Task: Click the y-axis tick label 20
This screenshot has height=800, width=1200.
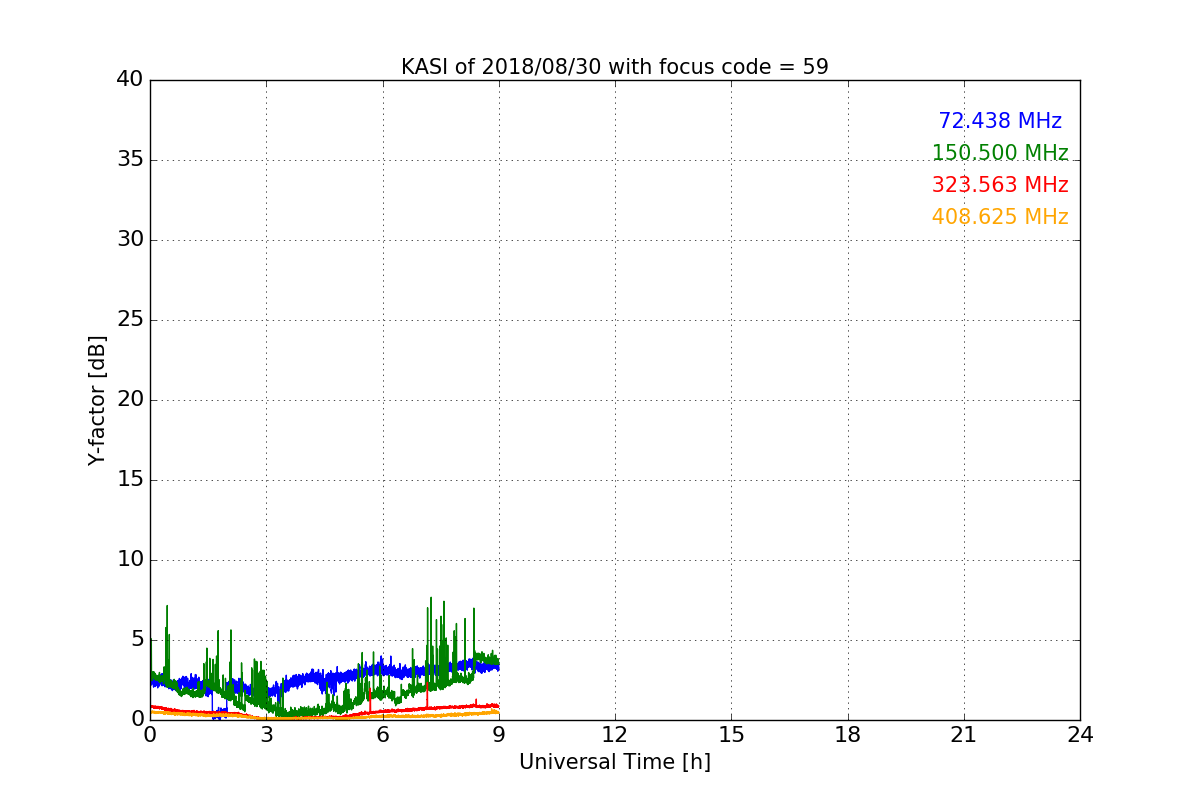Action: click(130, 400)
